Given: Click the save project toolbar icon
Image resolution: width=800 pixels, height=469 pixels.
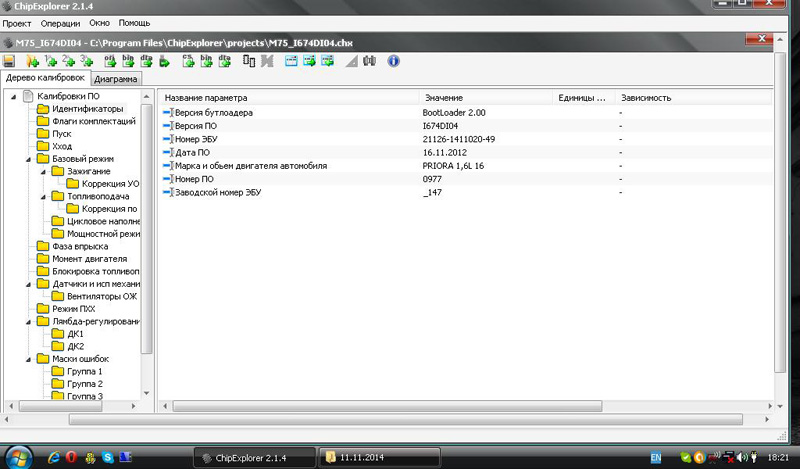Looking at the screenshot, I should 9,62.
